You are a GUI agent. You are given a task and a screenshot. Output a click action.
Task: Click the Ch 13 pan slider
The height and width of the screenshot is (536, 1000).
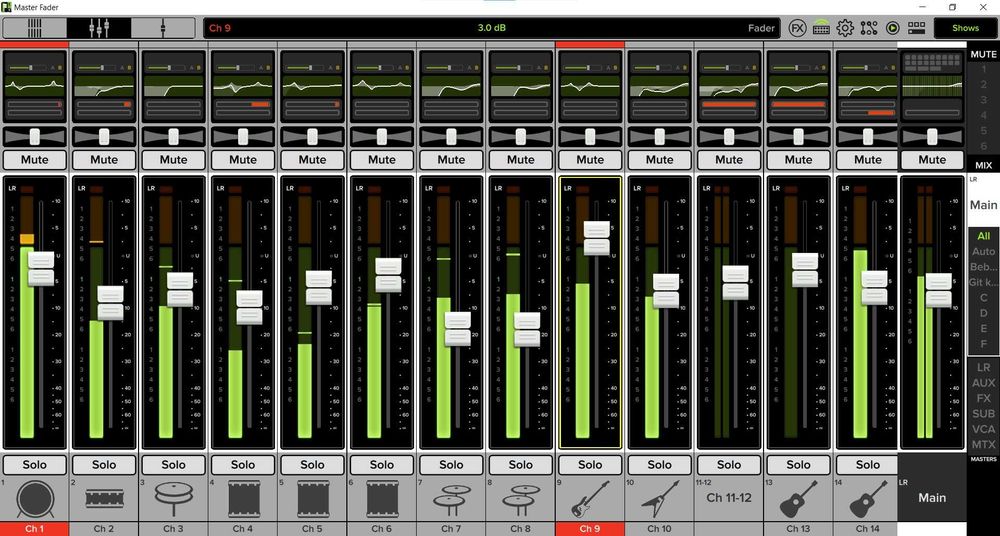click(798, 136)
